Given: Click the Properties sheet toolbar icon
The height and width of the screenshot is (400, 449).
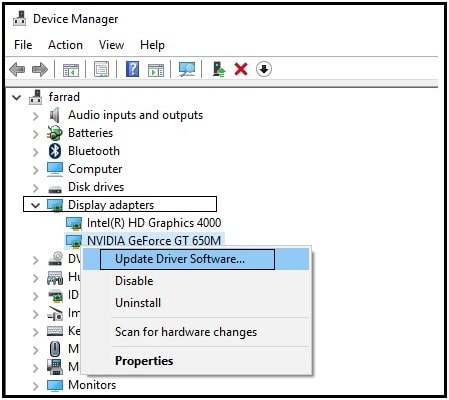Looking at the screenshot, I should point(101,69).
